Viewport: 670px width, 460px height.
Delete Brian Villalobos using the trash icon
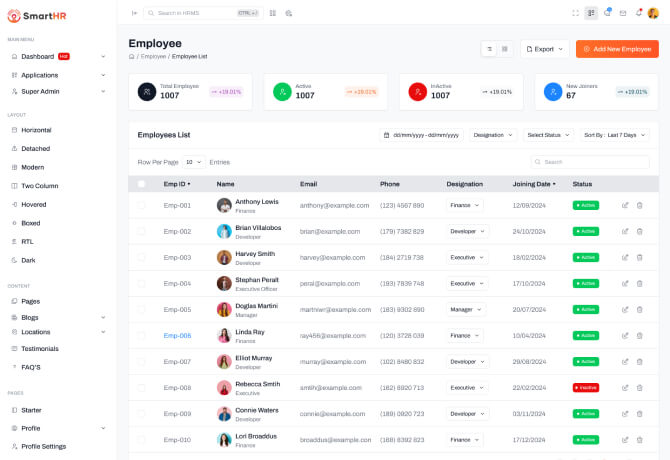[640, 231]
